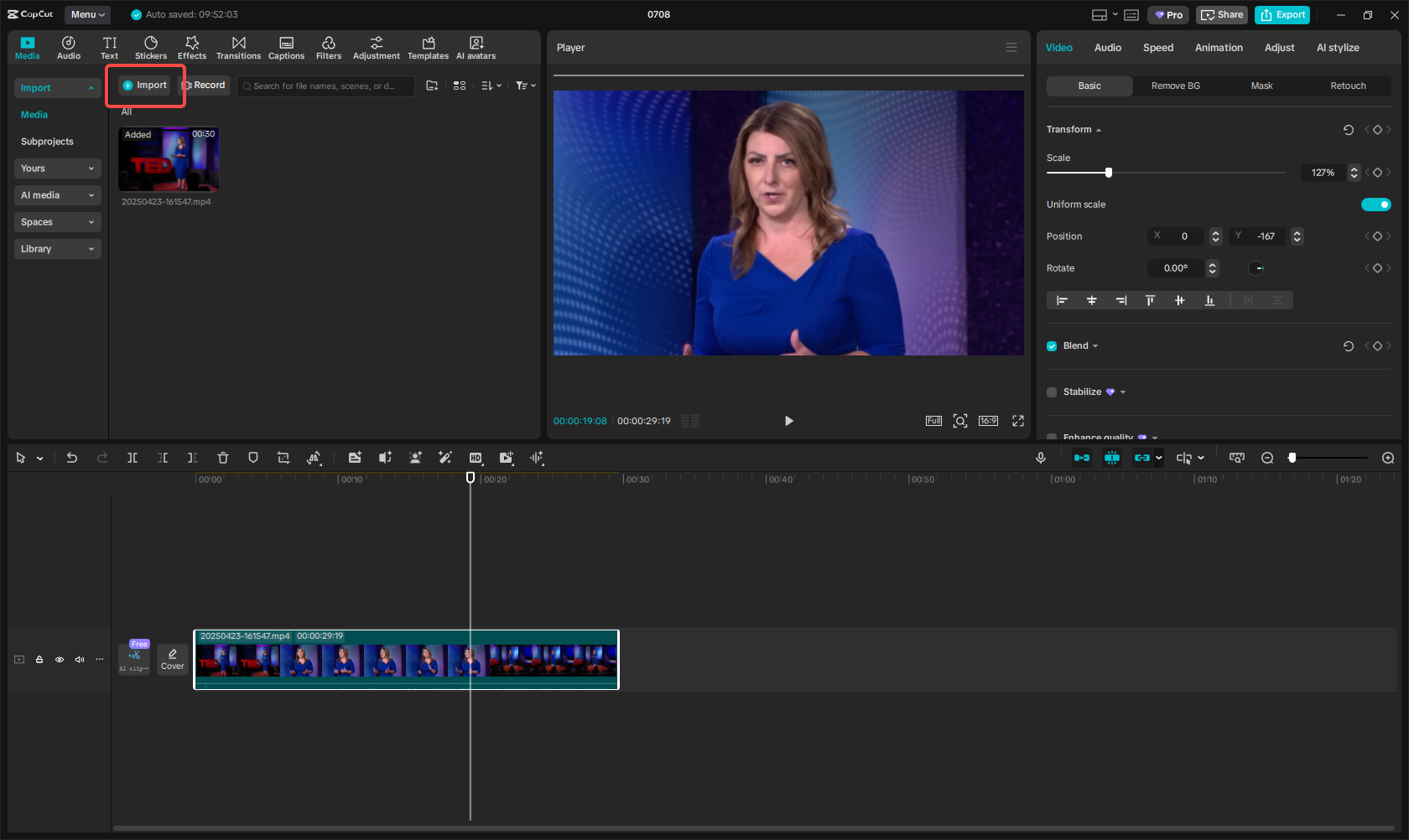Open the Transitions panel
This screenshot has height=840, width=1409.
(x=238, y=48)
